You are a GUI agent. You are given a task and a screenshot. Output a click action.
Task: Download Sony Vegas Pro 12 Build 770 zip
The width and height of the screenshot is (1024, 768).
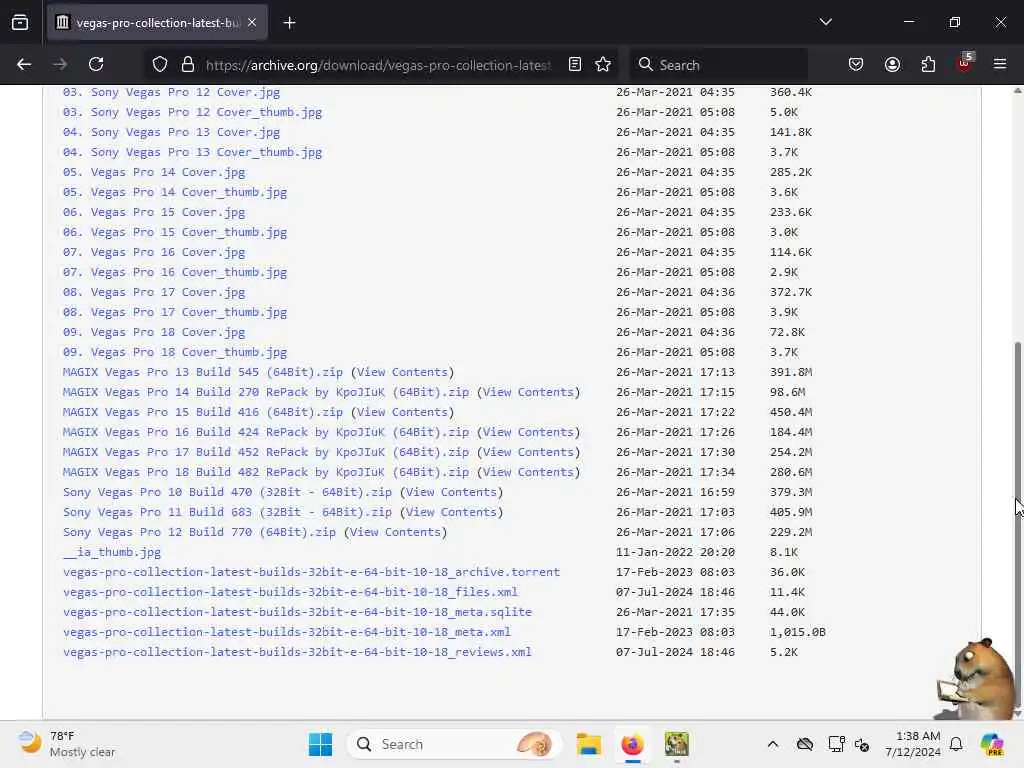(x=199, y=532)
